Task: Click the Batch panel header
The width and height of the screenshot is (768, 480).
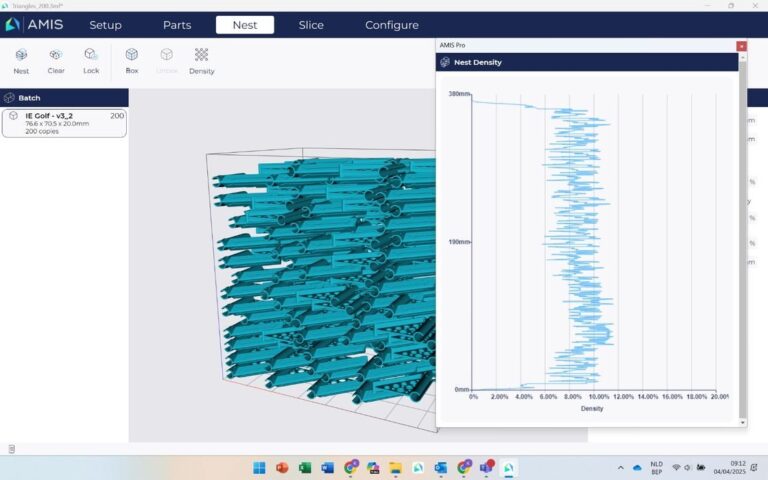Action: click(x=64, y=98)
